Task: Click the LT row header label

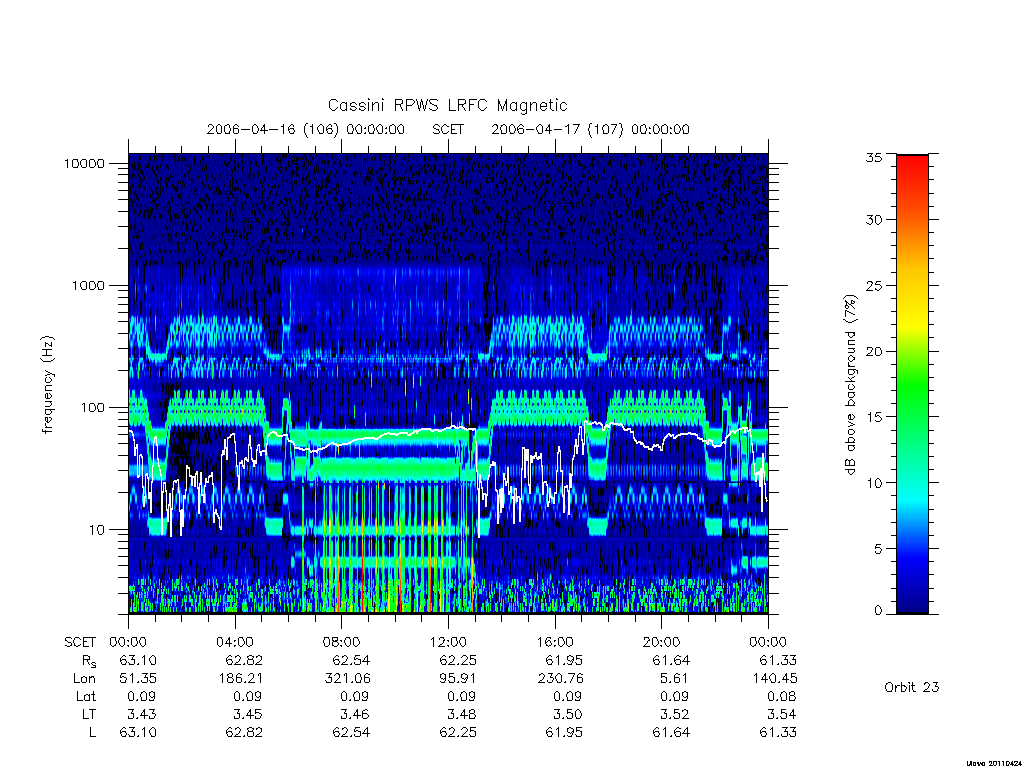Action: click(x=89, y=714)
